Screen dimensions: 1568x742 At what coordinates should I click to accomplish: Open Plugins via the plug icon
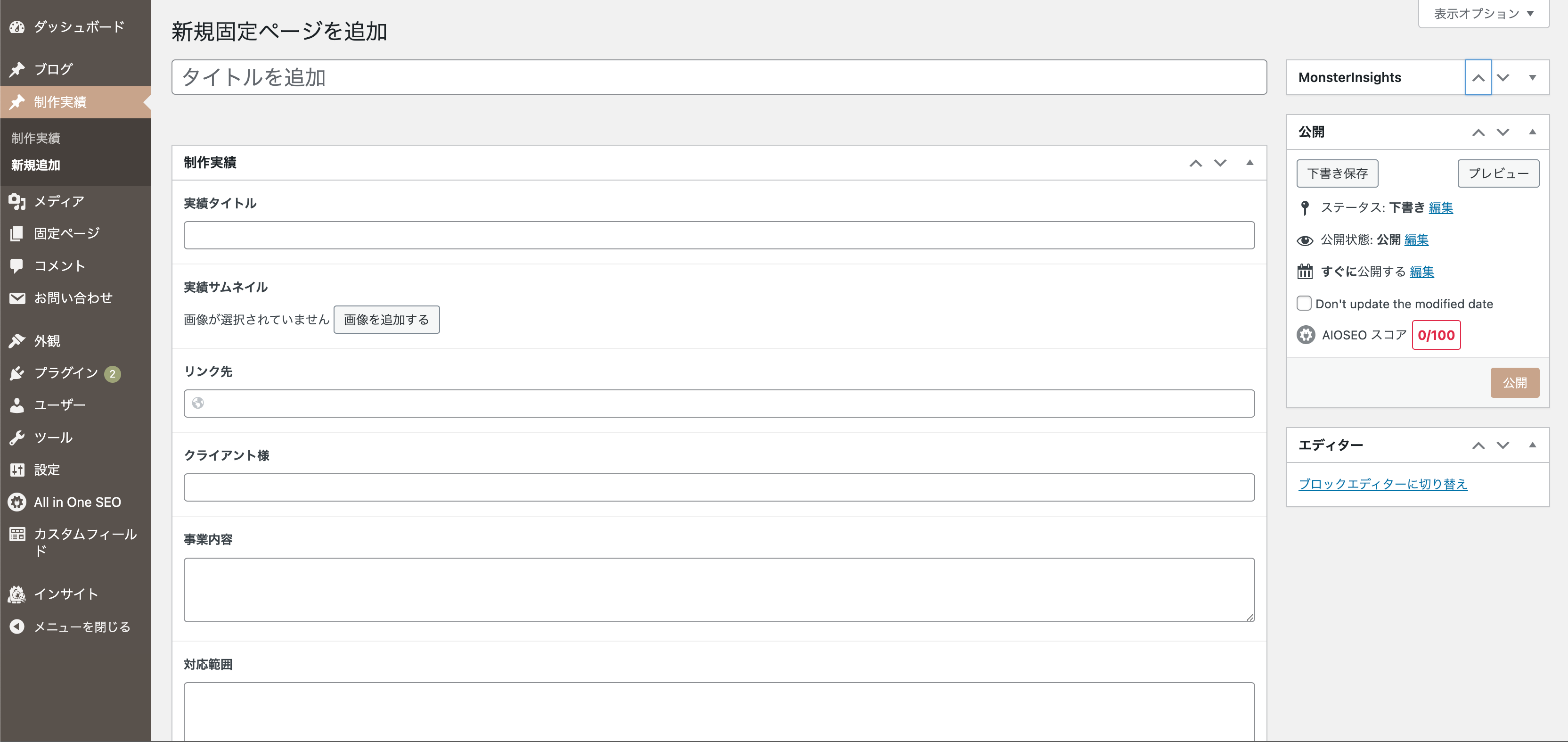click(x=17, y=373)
